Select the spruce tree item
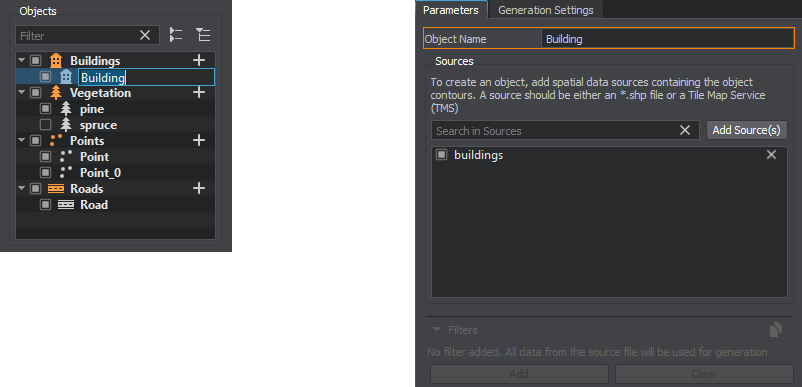Screen dimensions: 802x387 pyautogui.click(x=99, y=125)
